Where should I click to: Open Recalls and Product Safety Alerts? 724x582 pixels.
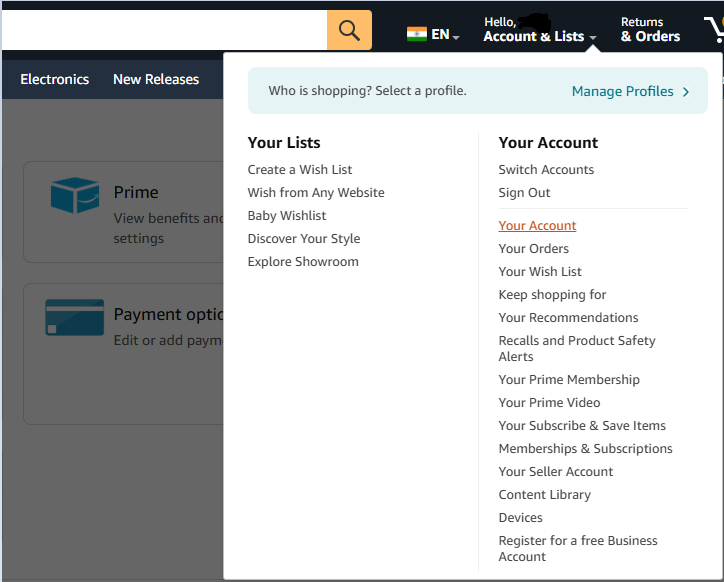click(x=577, y=349)
